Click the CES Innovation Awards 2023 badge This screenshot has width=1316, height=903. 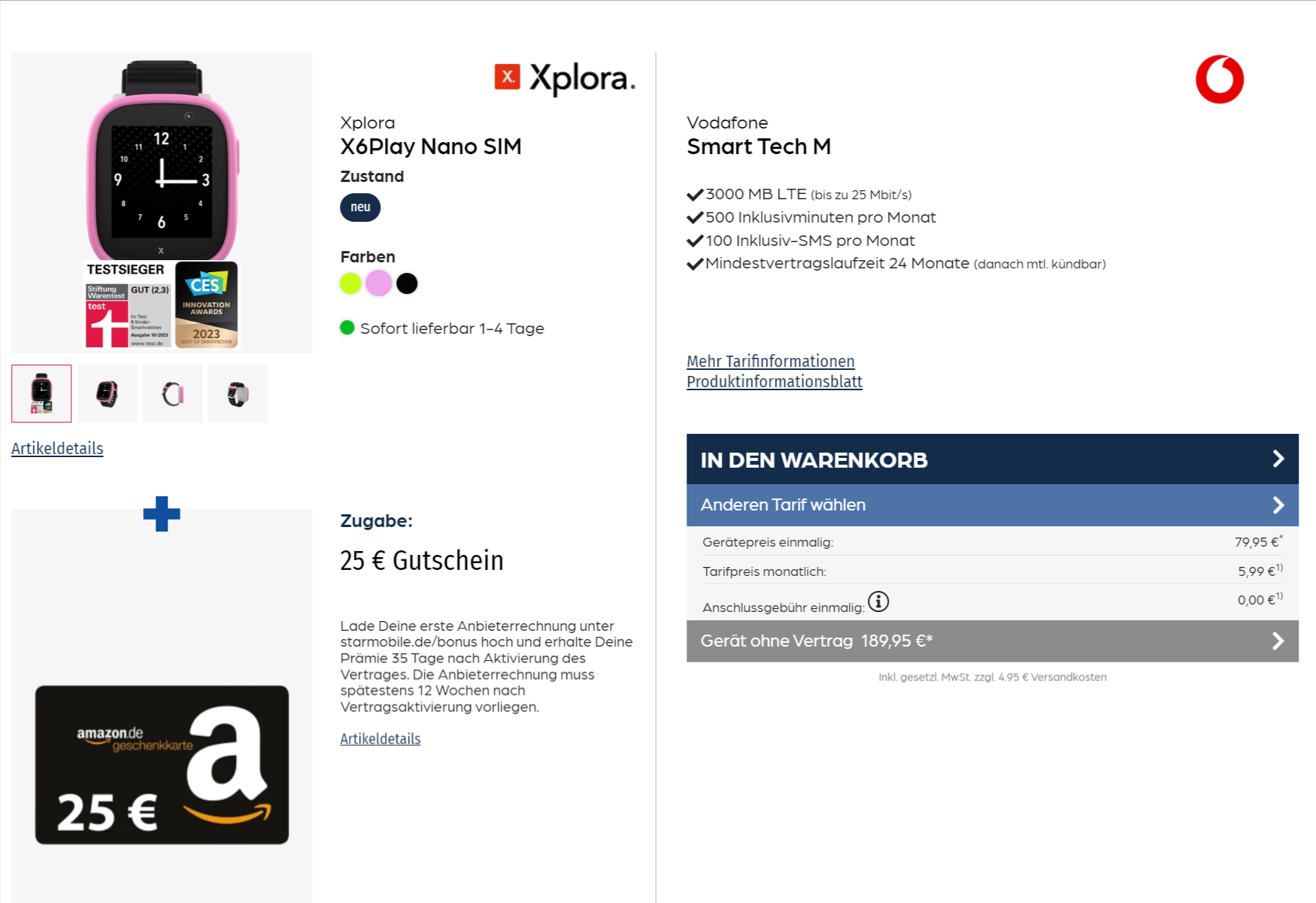click(x=208, y=304)
